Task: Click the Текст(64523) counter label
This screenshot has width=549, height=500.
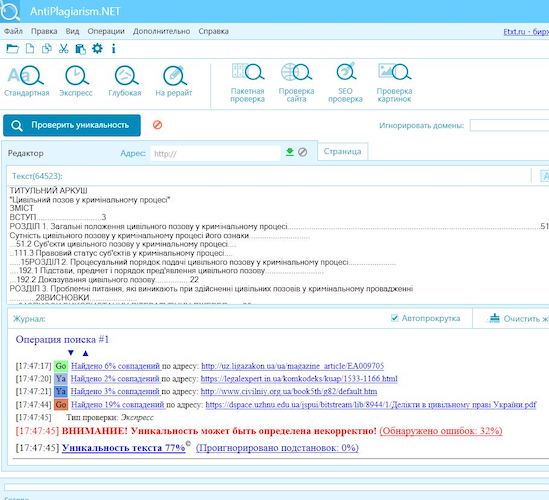Action: pos(37,176)
